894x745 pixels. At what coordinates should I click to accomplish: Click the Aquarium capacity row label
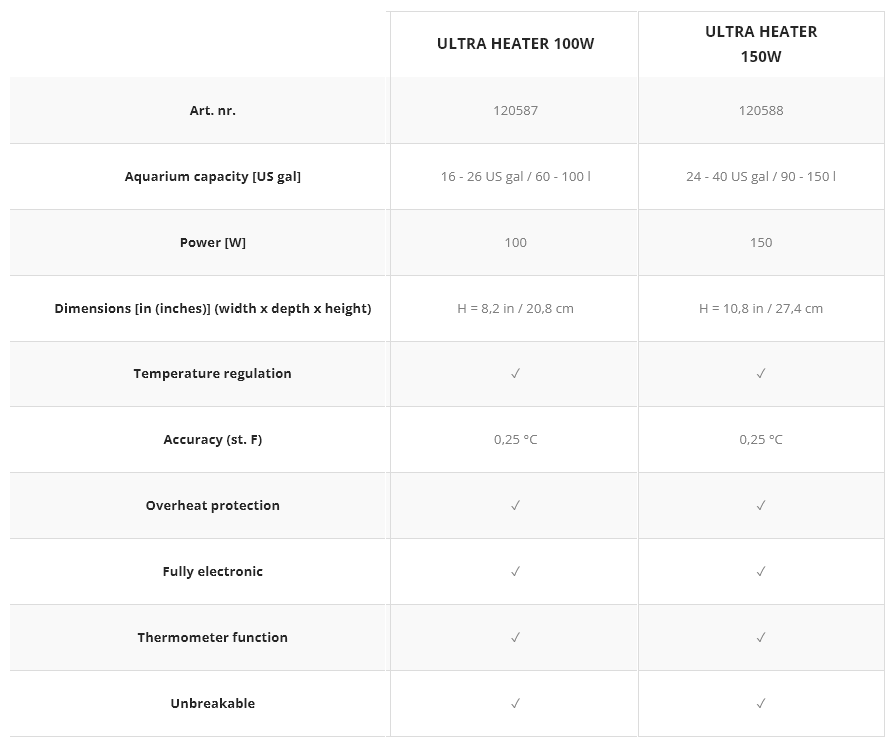pyautogui.click(x=213, y=177)
